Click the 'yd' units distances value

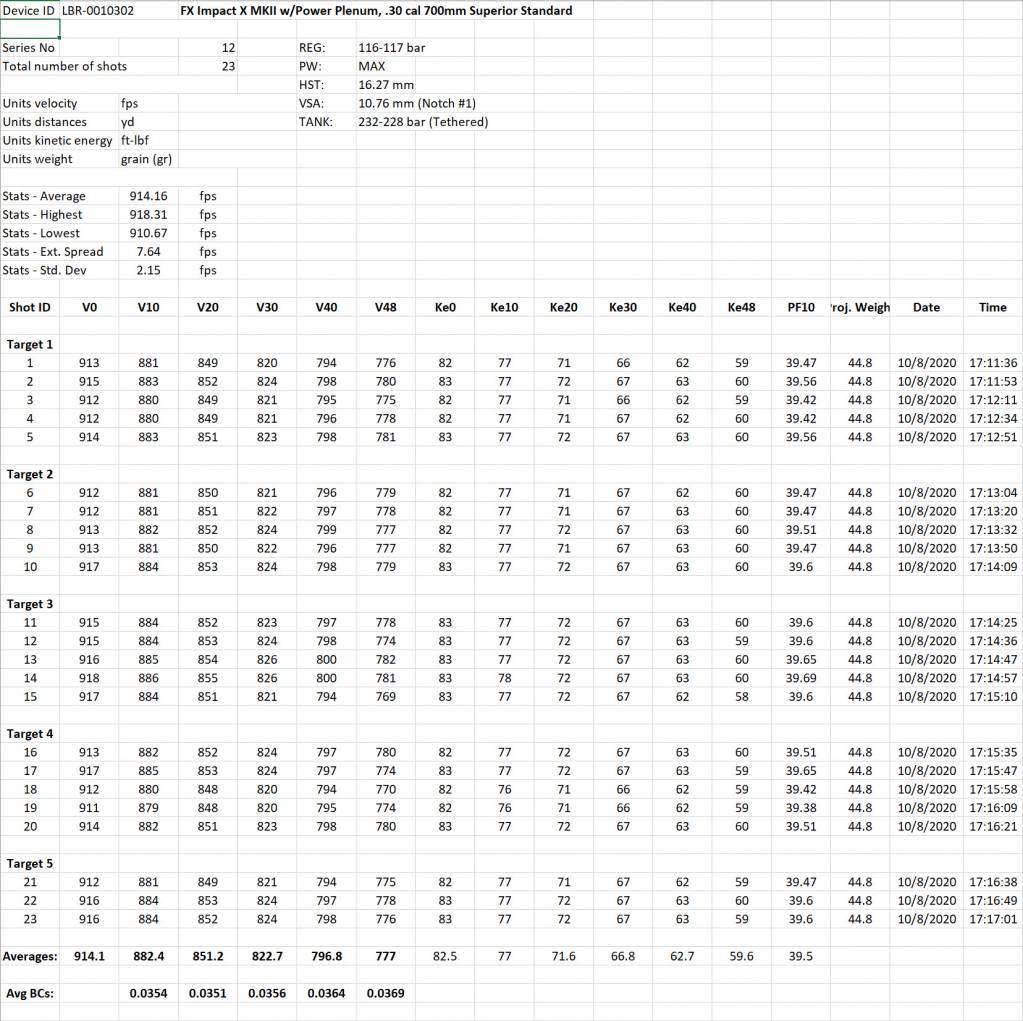pyautogui.click(x=127, y=121)
